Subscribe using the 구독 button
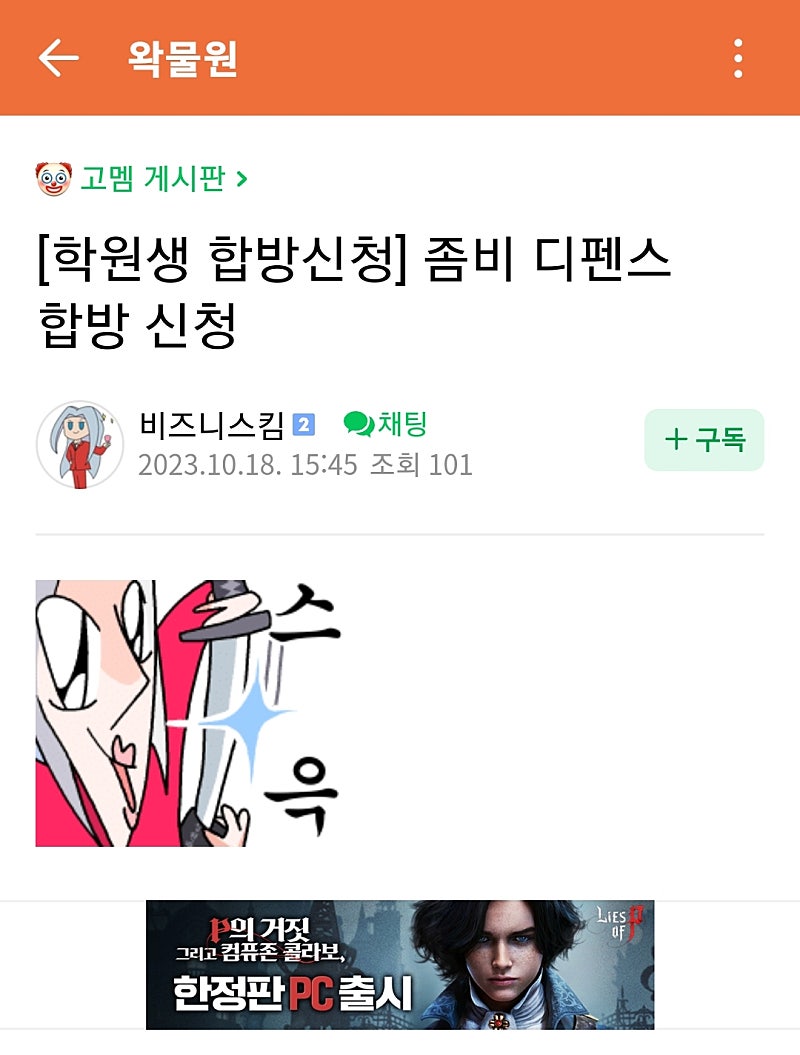The width and height of the screenshot is (800, 1055). [704, 440]
